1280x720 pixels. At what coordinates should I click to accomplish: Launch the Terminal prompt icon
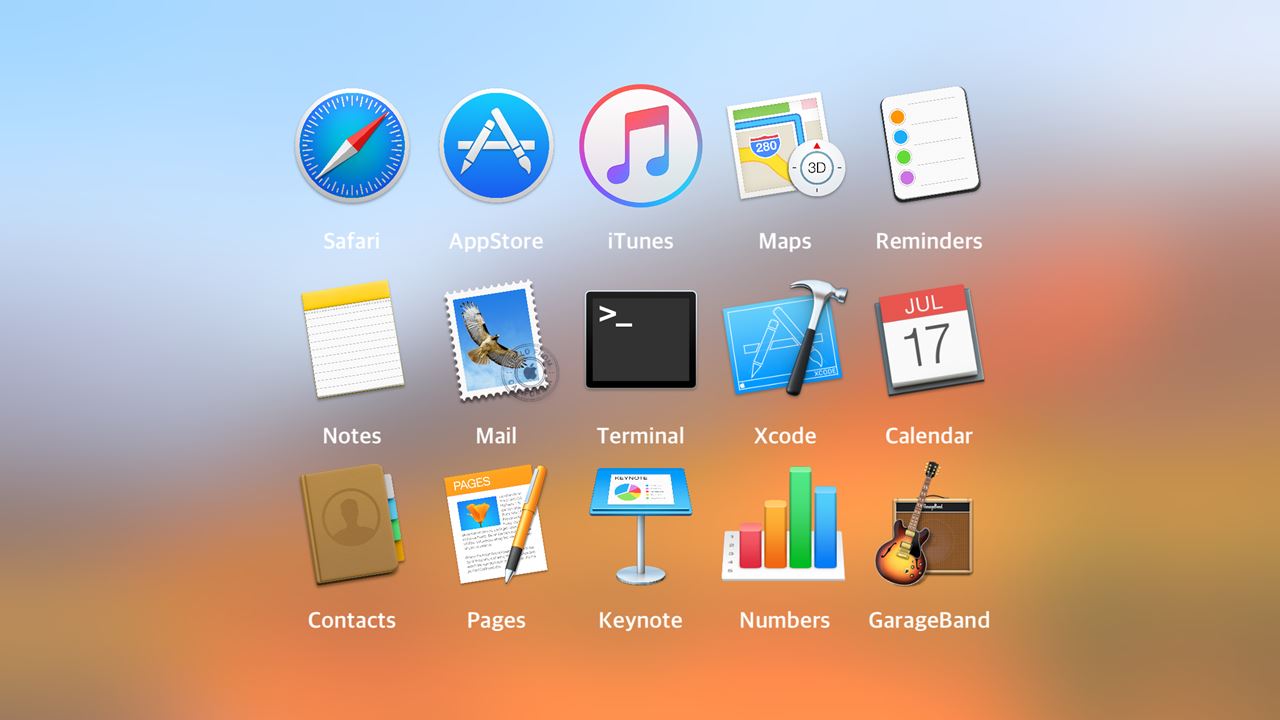coord(641,340)
